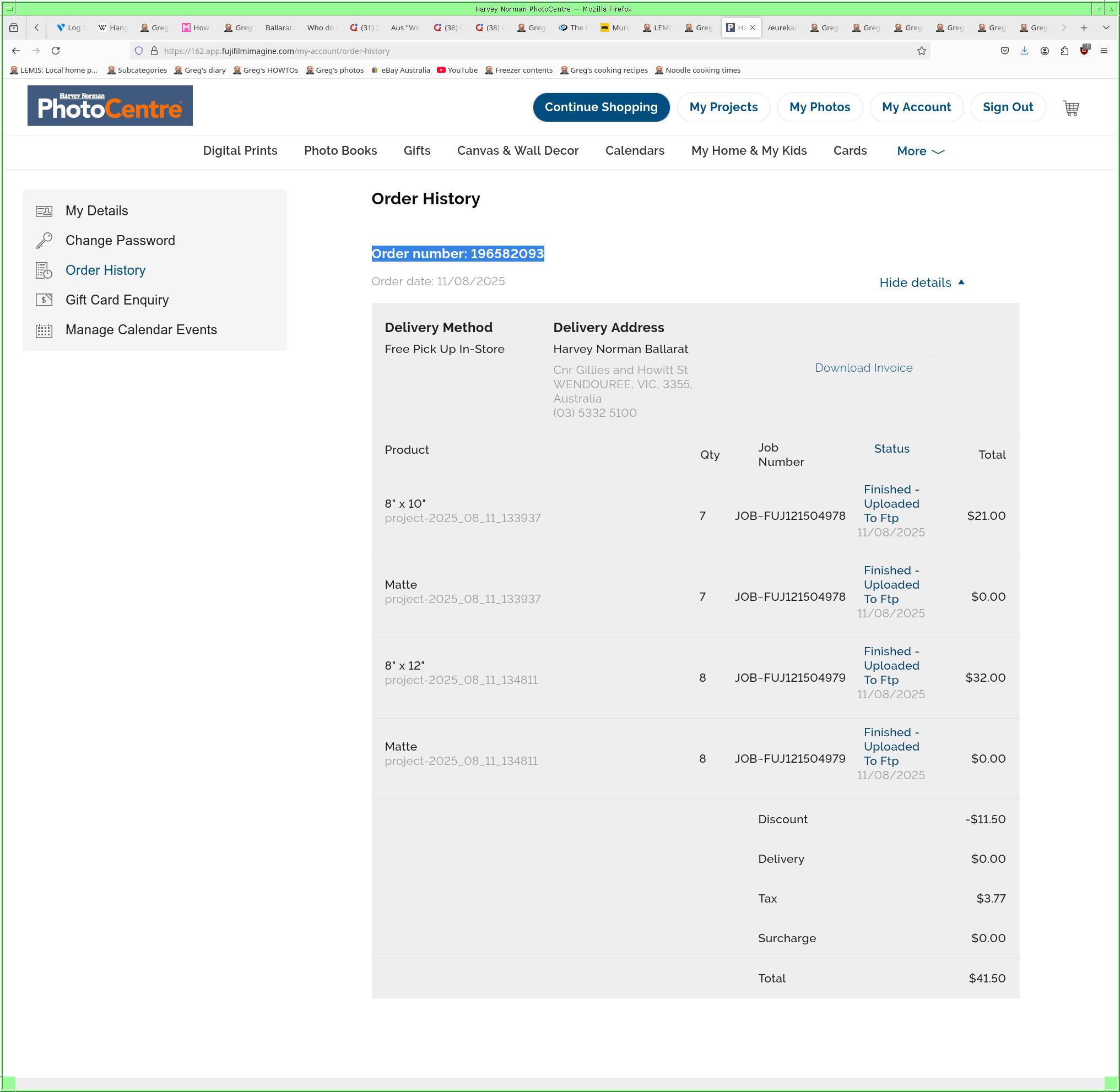Click Download Invoice button

tap(863, 368)
